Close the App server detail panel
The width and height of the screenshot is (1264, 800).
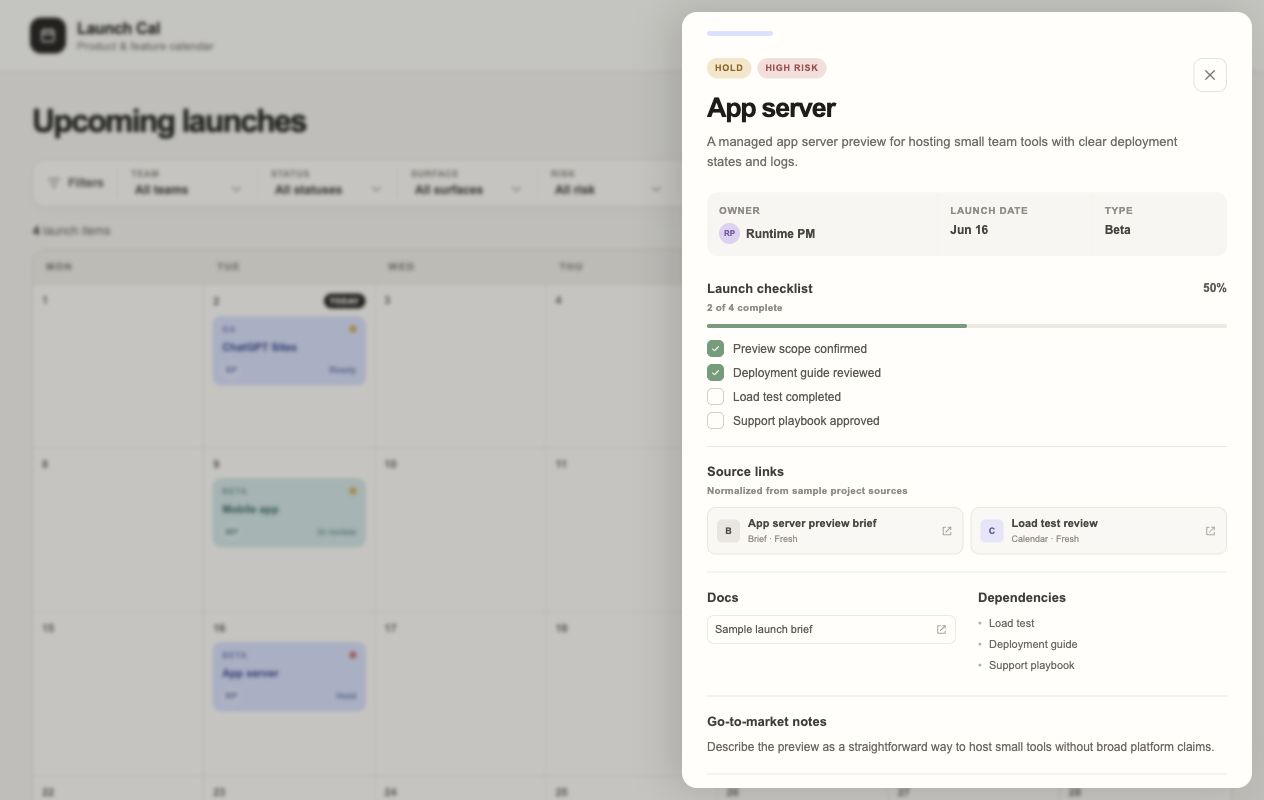(1209, 75)
